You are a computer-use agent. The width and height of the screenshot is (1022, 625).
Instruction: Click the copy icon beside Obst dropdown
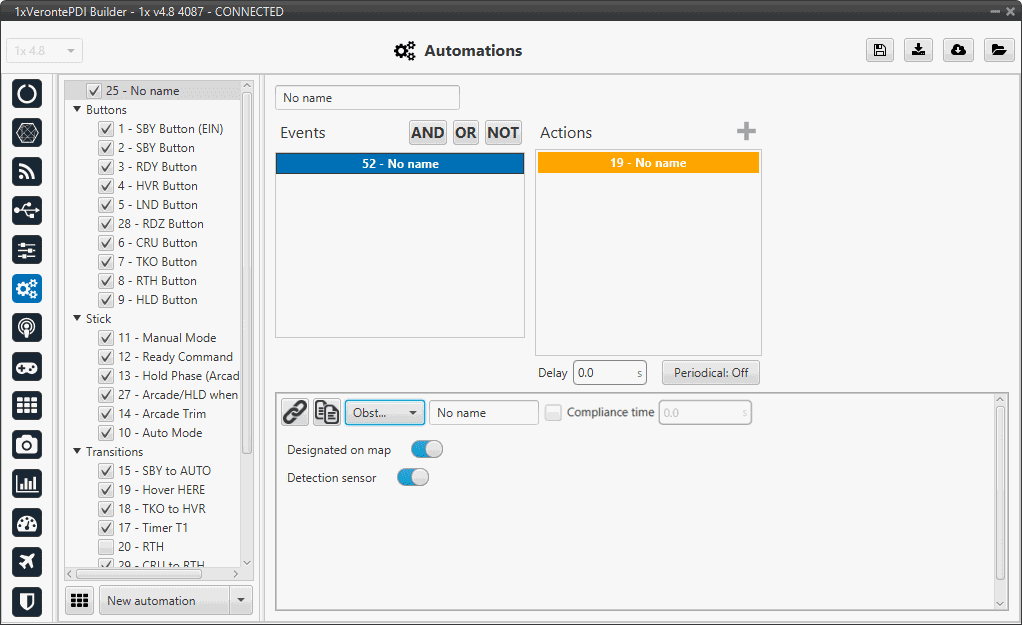pos(327,412)
